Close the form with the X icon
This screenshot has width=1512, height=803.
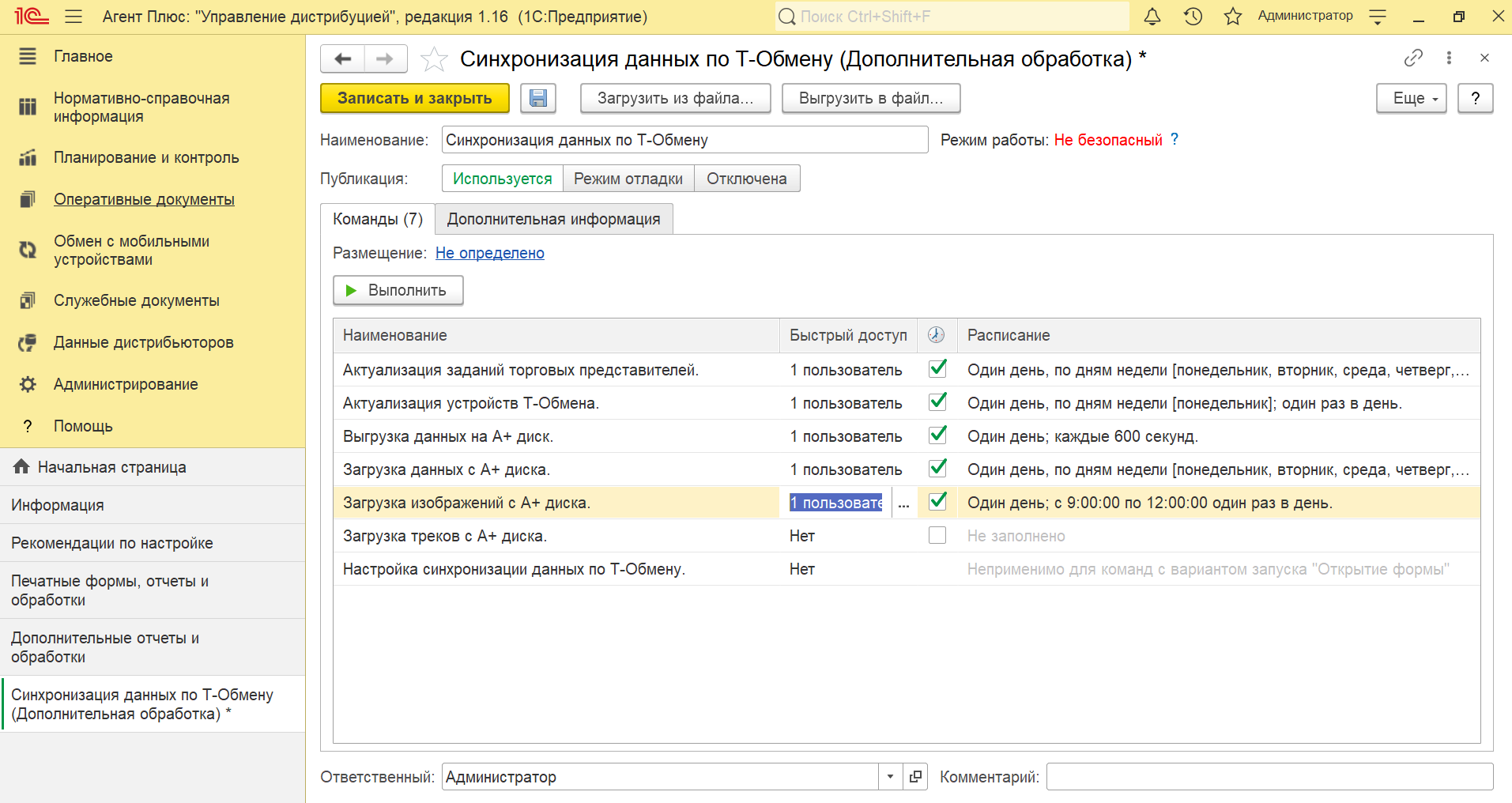[x=1484, y=58]
